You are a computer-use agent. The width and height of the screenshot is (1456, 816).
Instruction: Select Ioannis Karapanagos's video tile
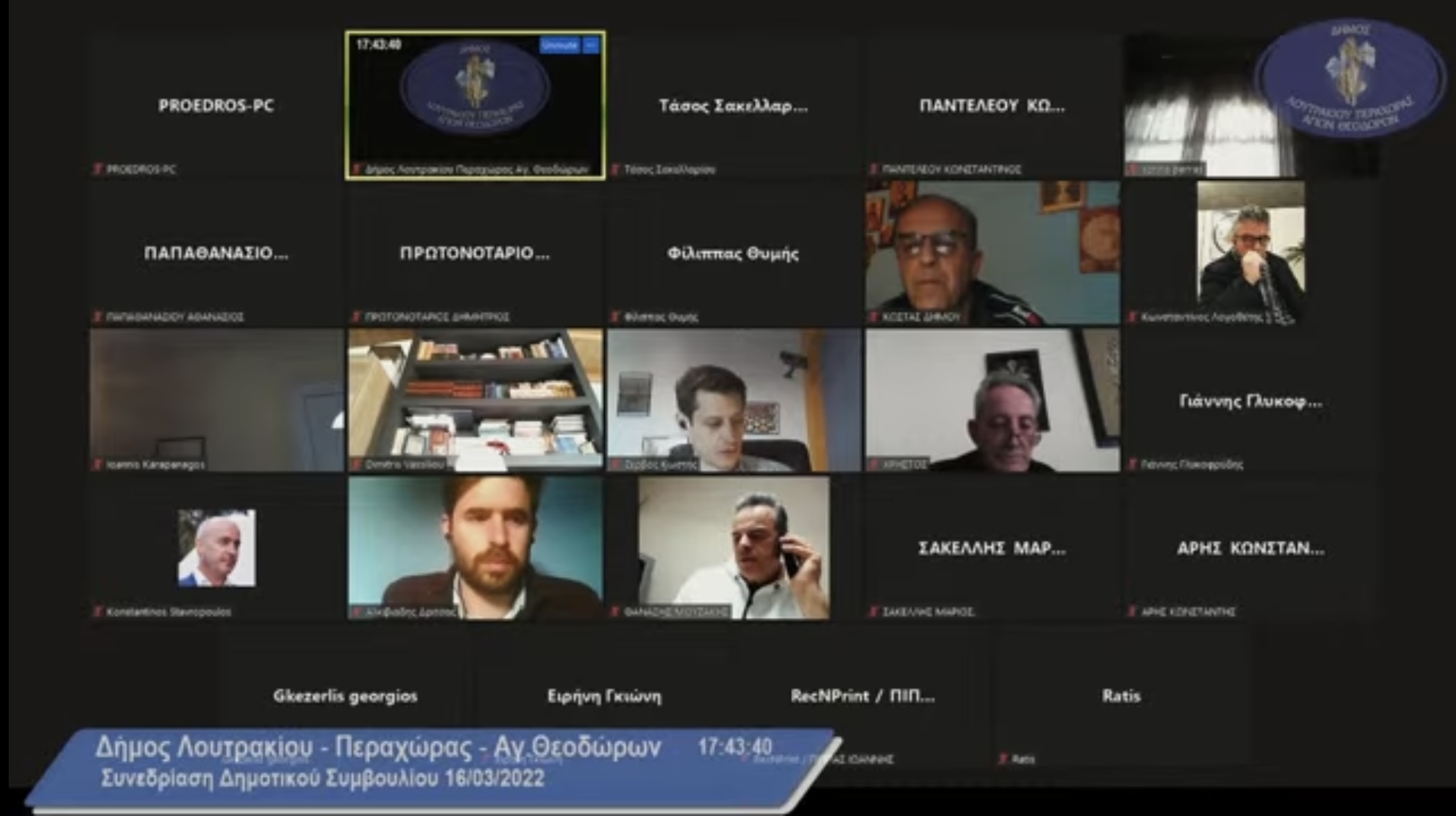(x=216, y=400)
